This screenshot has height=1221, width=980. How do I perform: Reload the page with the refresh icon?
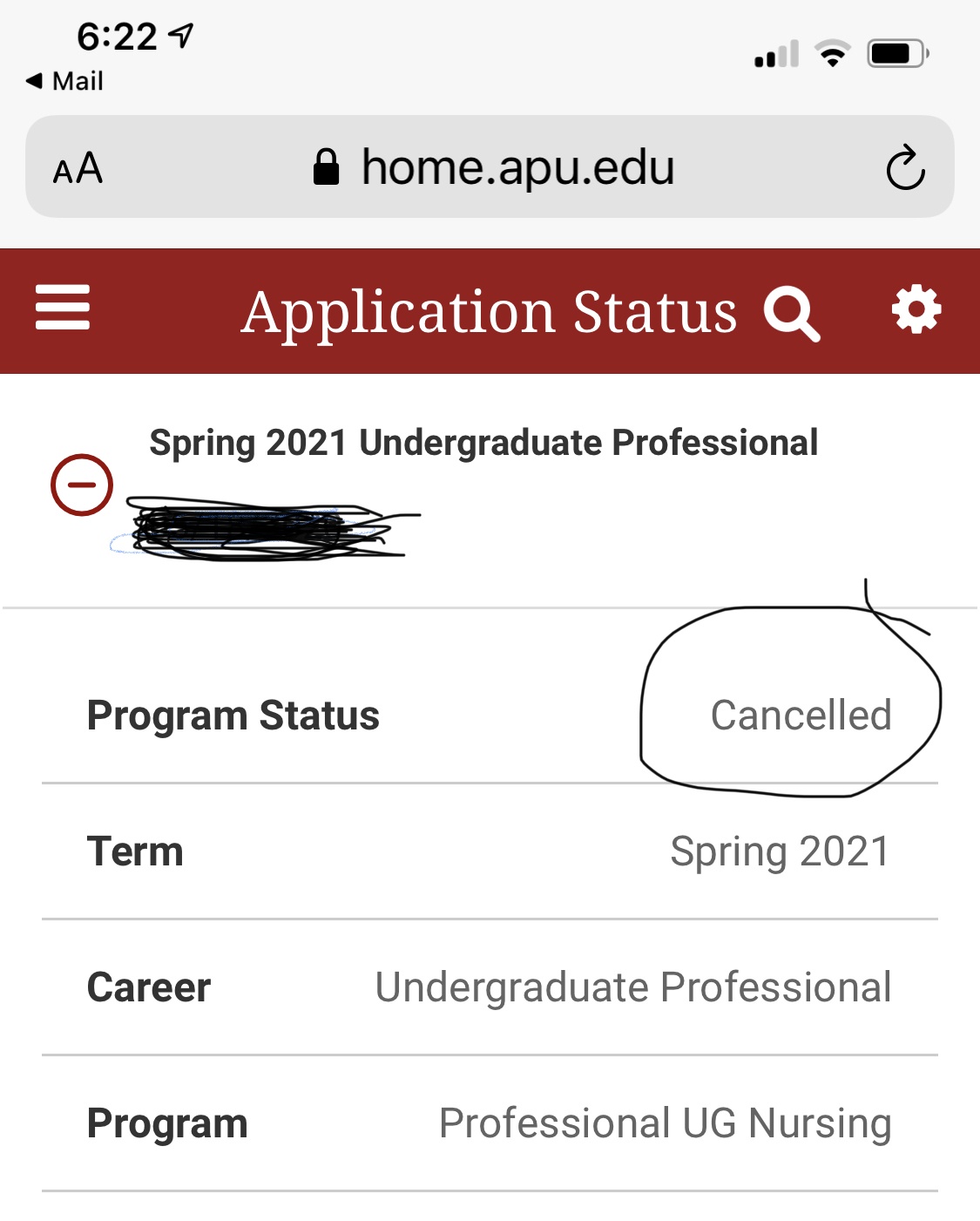[x=905, y=167]
